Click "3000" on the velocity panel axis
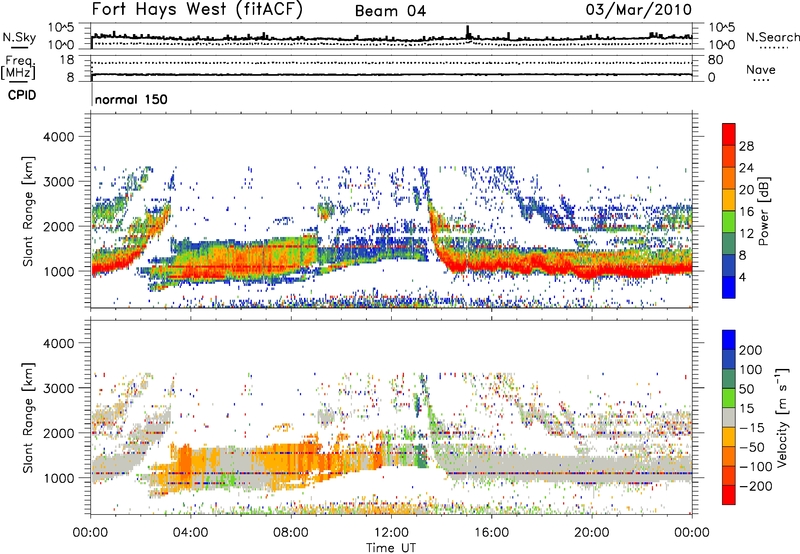 click(58, 388)
